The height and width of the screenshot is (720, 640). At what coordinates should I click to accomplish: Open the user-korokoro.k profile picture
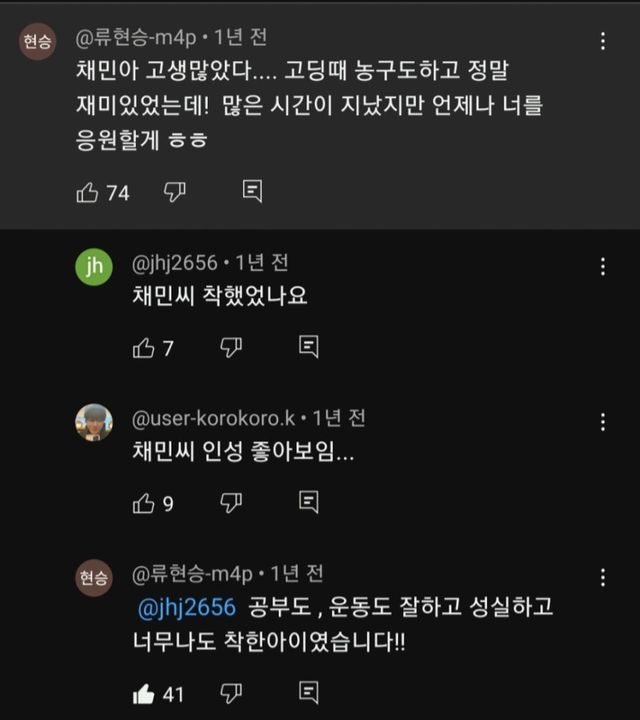pos(94,422)
